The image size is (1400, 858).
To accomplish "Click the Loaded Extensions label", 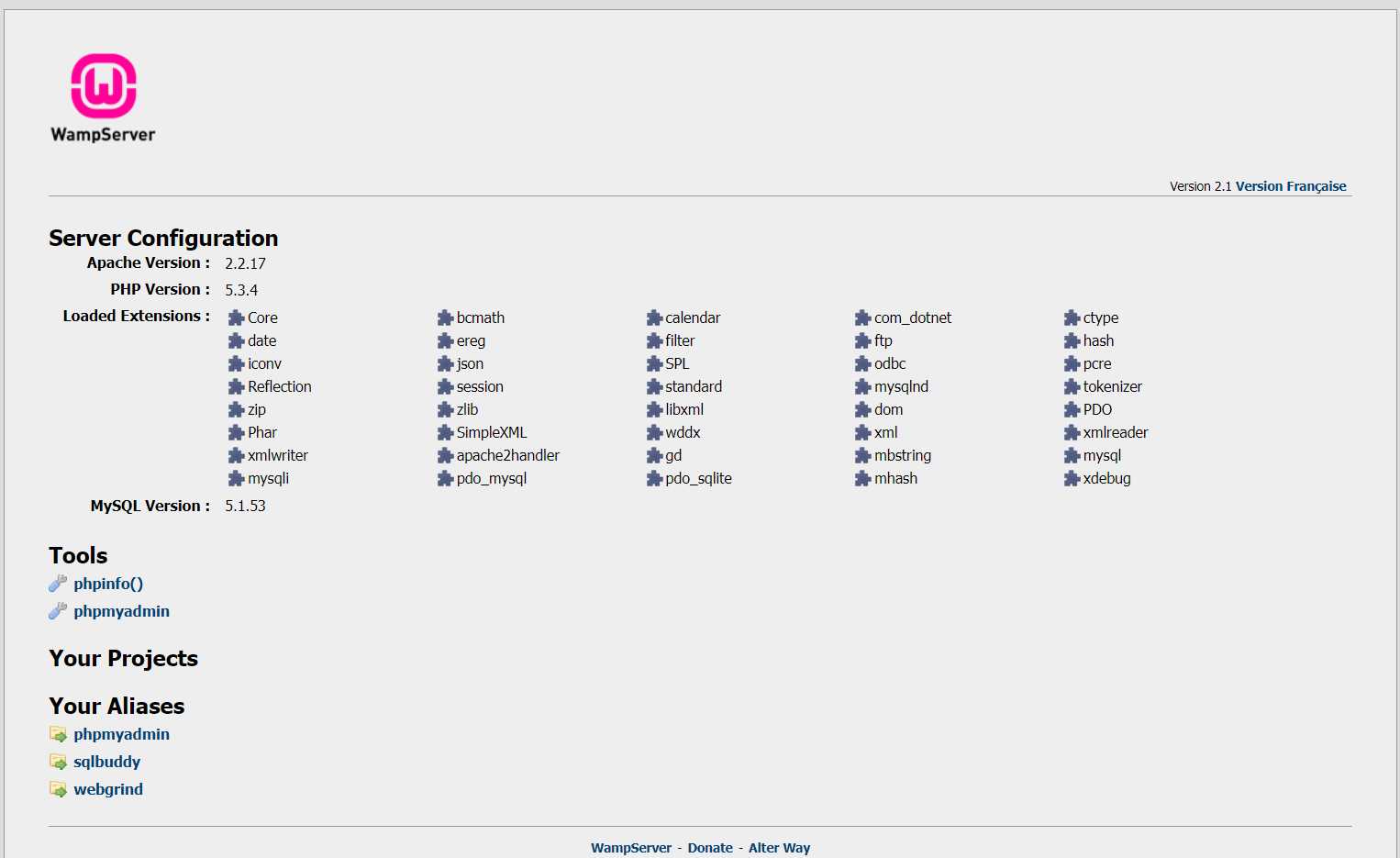I will pyautogui.click(x=136, y=316).
